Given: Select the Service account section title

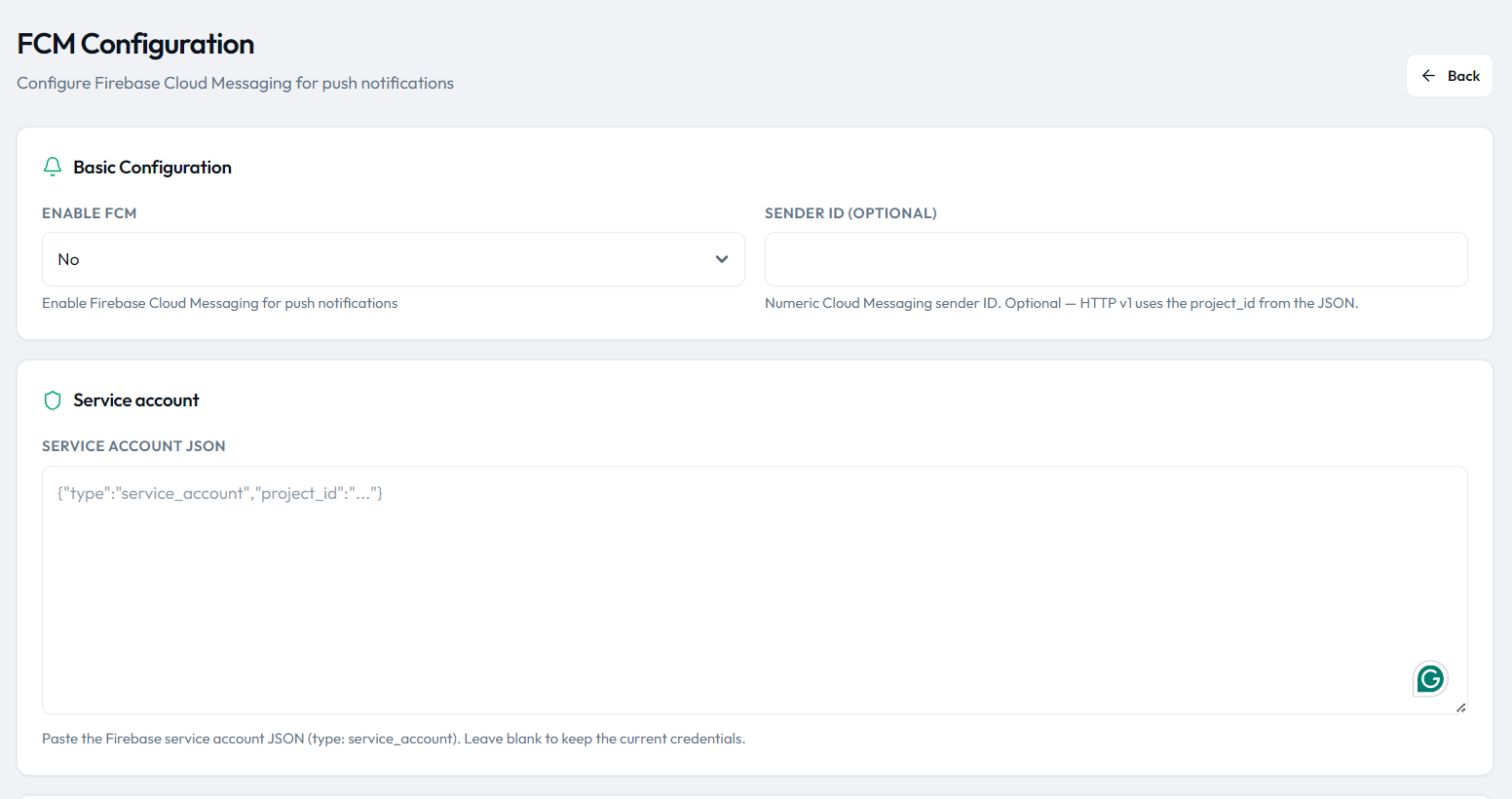Looking at the screenshot, I should [136, 400].
